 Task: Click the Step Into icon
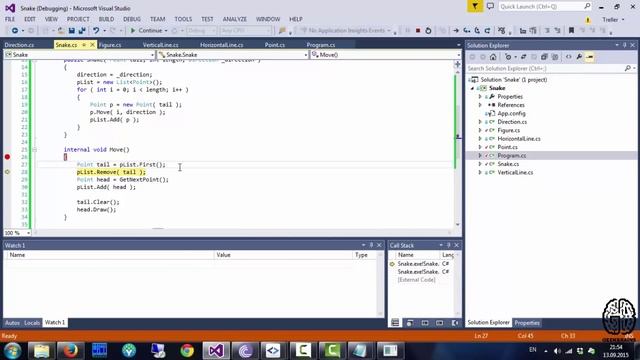[467, 31]
